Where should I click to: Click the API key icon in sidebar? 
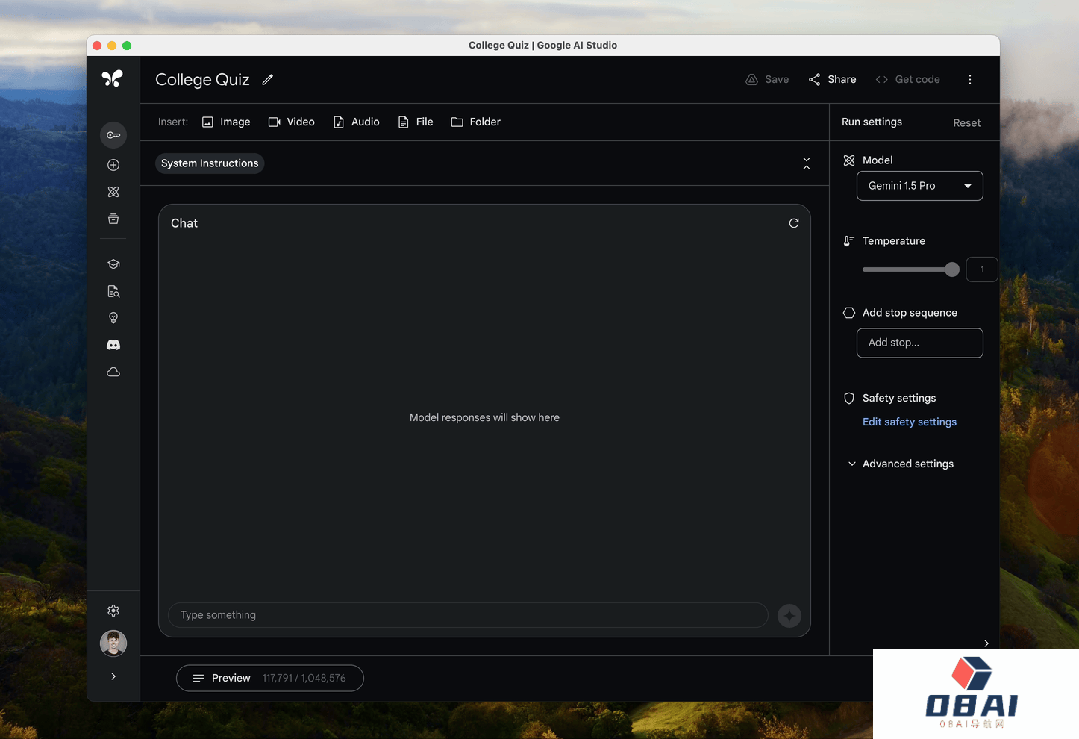pyautogui.click(x=113, y=135)
